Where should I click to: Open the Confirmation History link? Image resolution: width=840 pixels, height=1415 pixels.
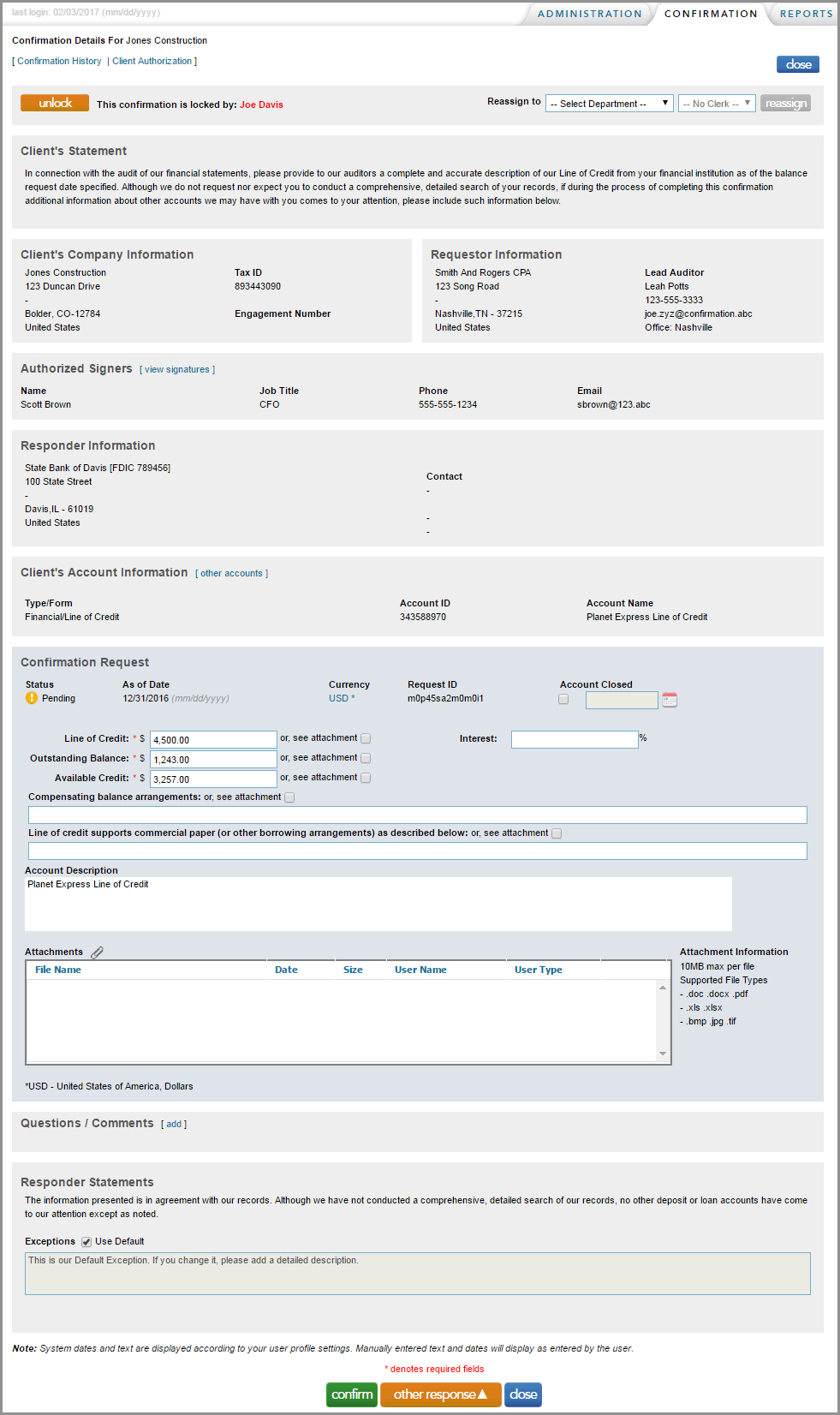coord(59,62)
